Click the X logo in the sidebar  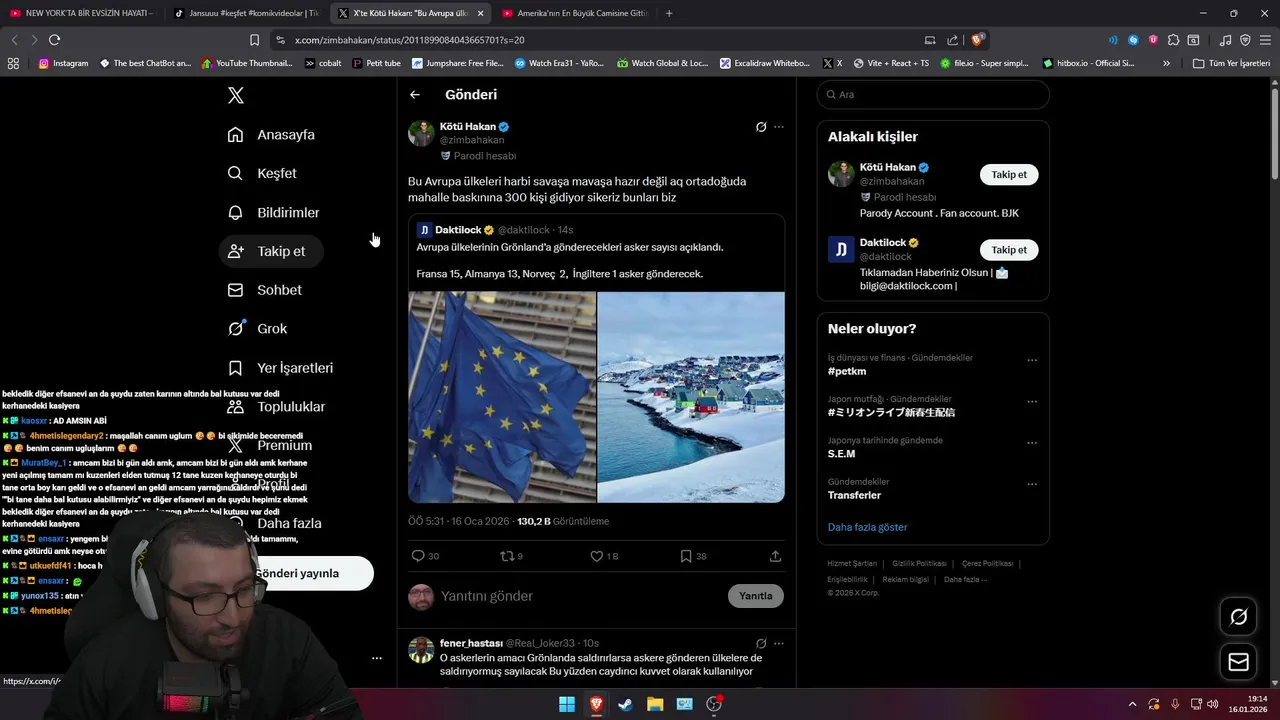(x=236, y=95)
